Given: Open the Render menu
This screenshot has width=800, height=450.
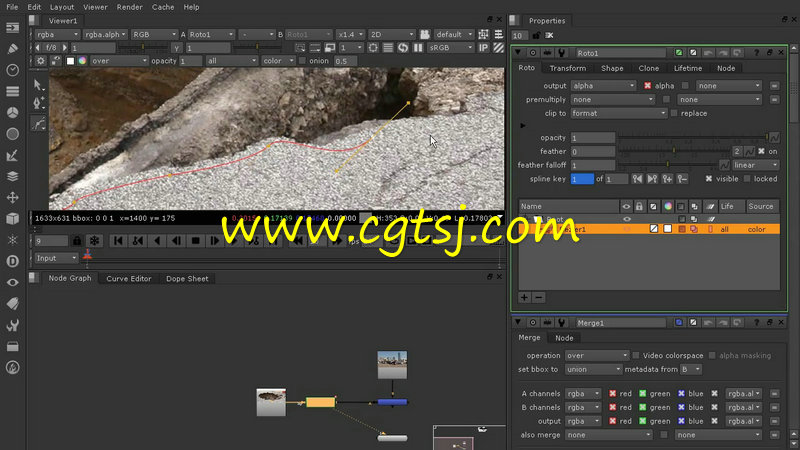Looking at the screenshot, I should (130, 7).
